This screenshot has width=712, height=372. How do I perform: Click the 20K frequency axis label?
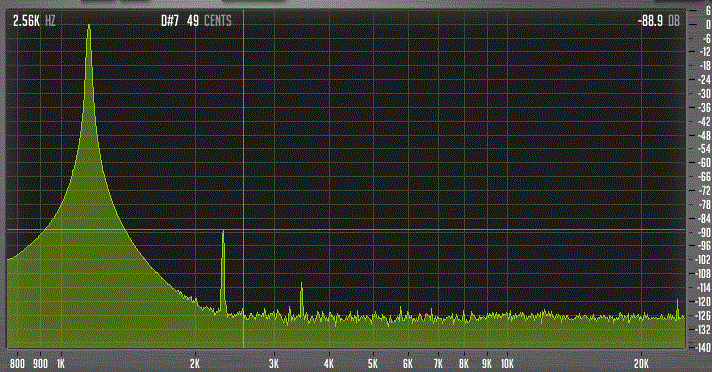click(x=641, y=364)
